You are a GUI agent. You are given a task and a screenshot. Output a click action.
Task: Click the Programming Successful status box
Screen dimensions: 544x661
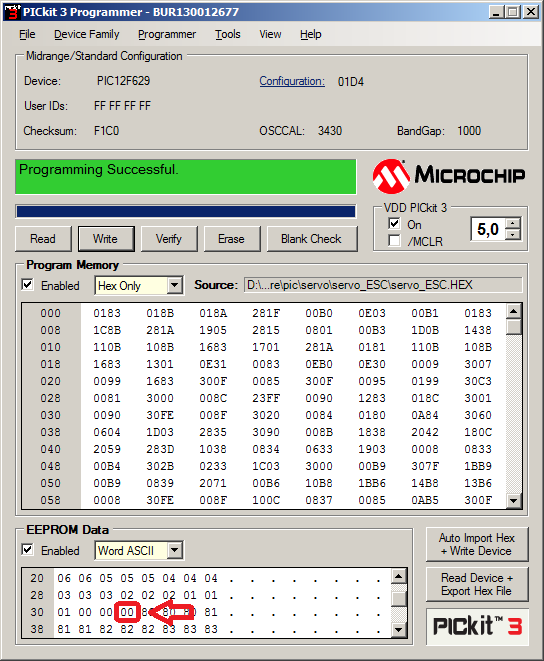pos(186,177)
